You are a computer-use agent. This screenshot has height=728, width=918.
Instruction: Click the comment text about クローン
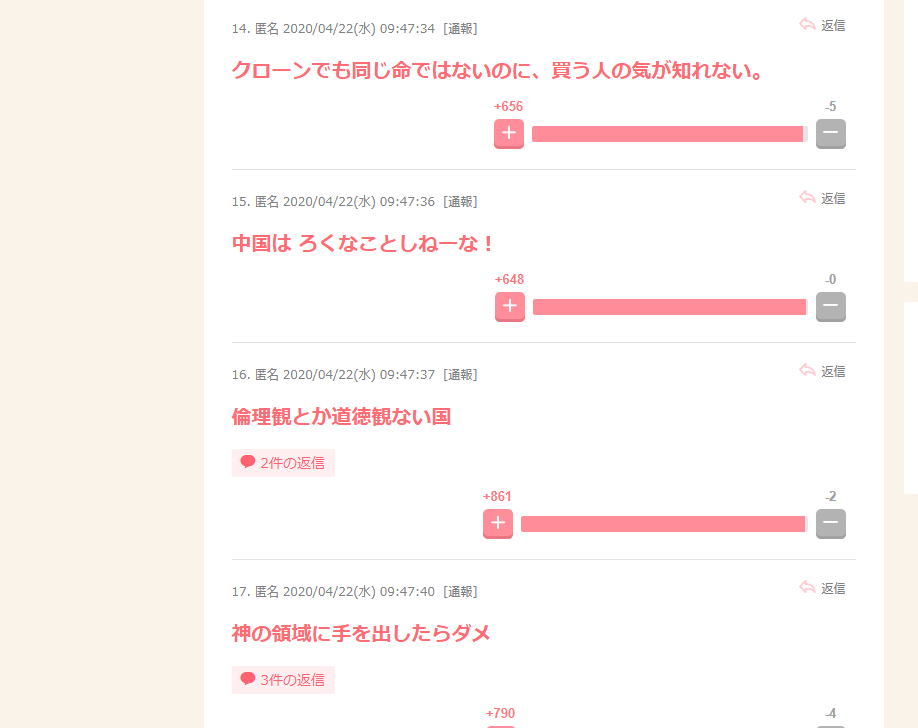point(498,70)
